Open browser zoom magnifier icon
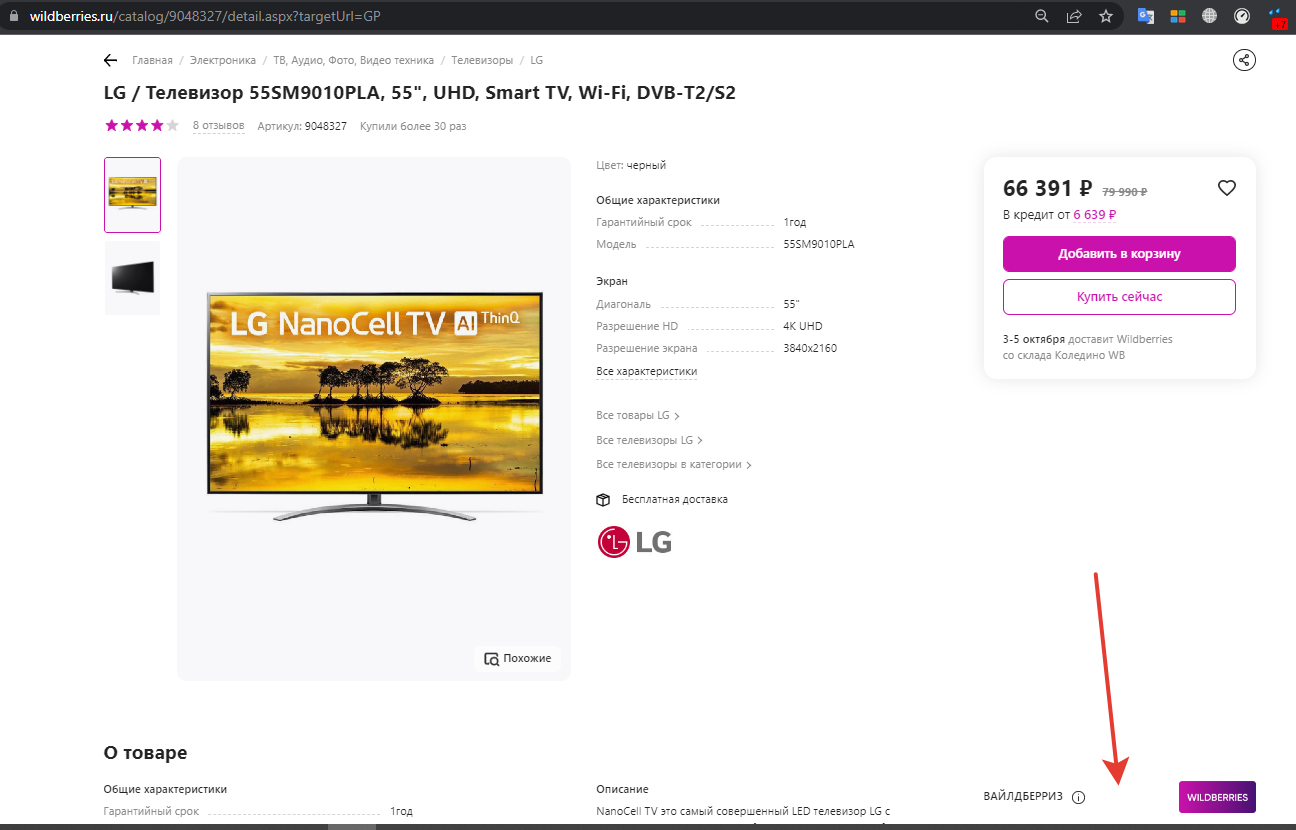This screenshot has height=830, width=1296. (1042, 16)
